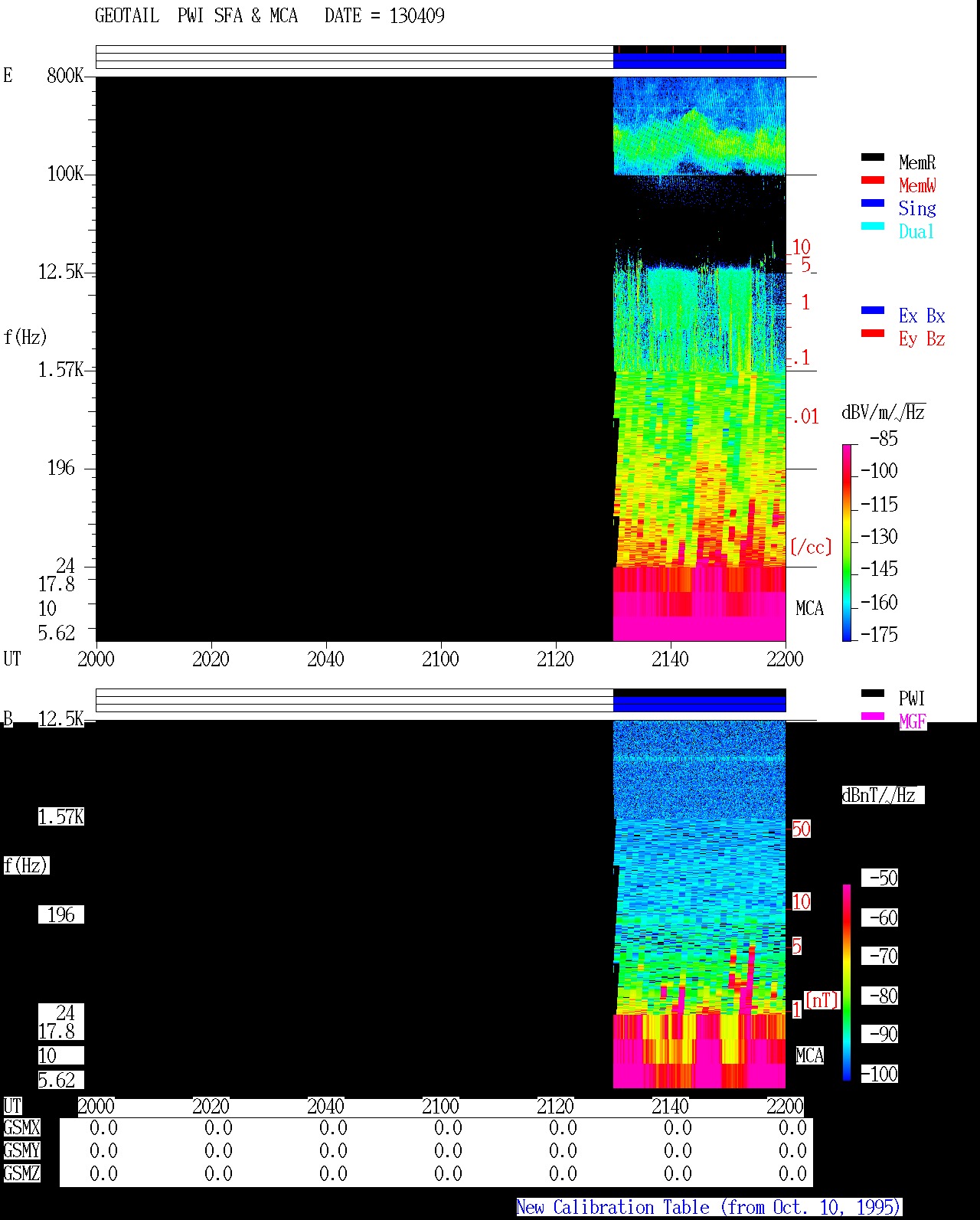Click the dBV/m/√Hz electric field color scale bar

pos(846,542)
